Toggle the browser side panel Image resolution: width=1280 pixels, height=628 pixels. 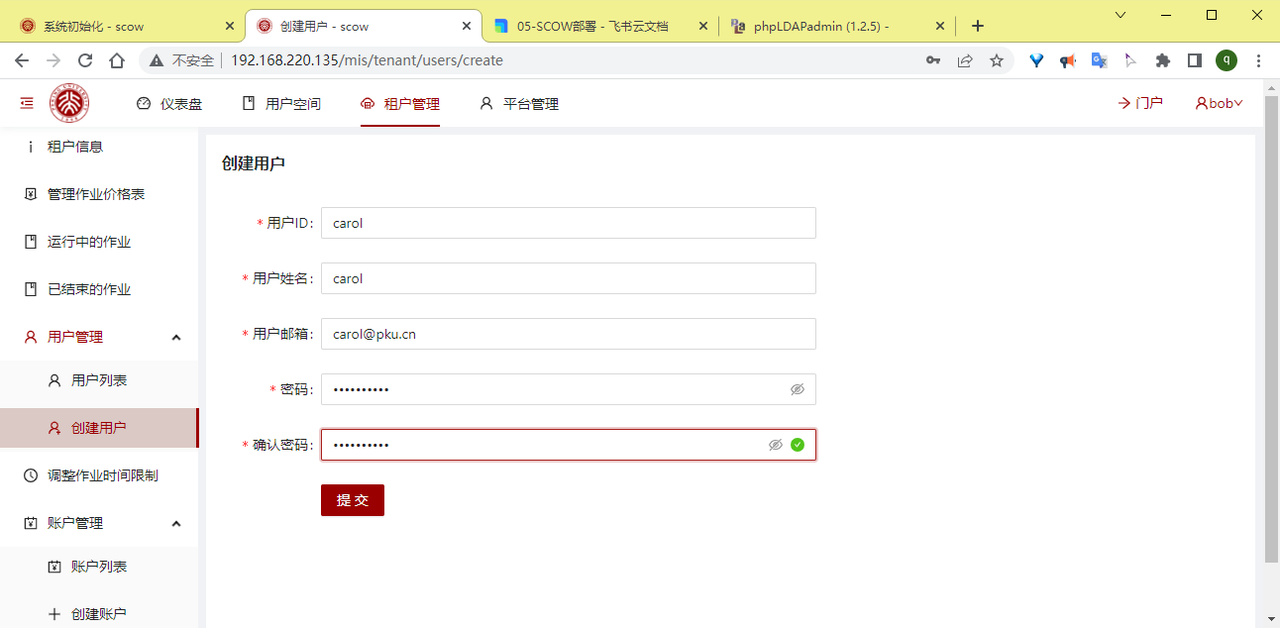click(x=1194, y=61)
